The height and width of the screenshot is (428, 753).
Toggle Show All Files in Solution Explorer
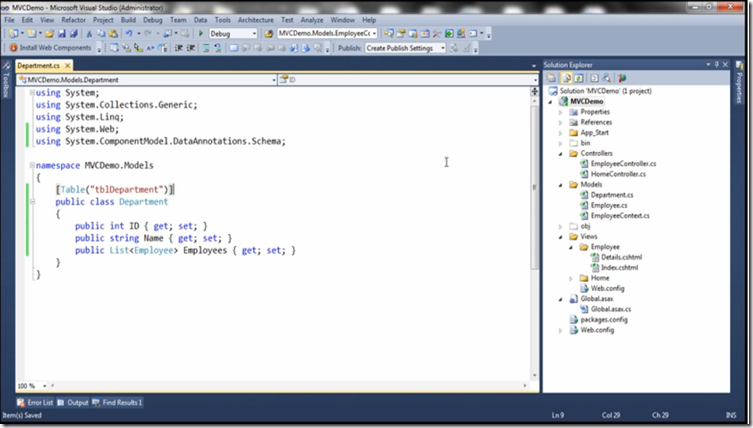tap(567, 78)
